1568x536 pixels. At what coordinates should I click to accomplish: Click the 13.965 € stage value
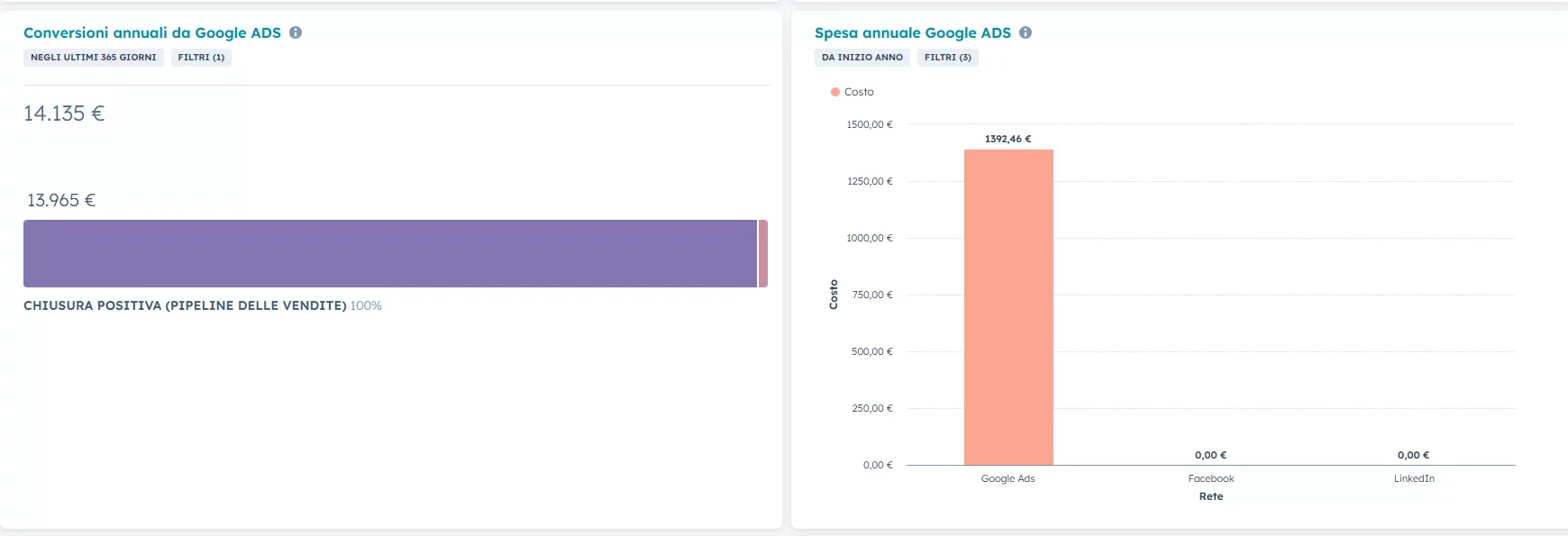[61, 200]
